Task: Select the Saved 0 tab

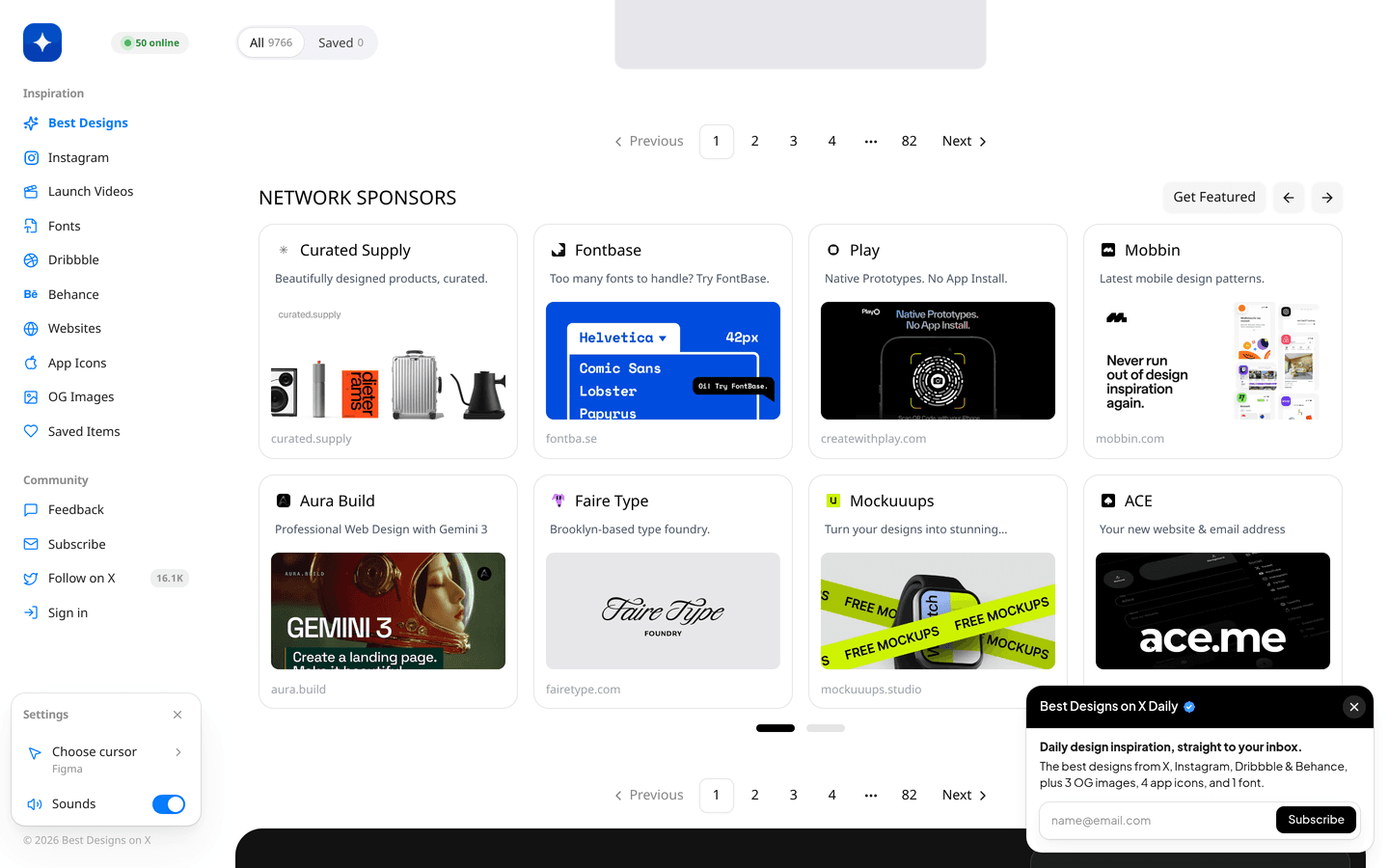Action: [x=340, y=42]
